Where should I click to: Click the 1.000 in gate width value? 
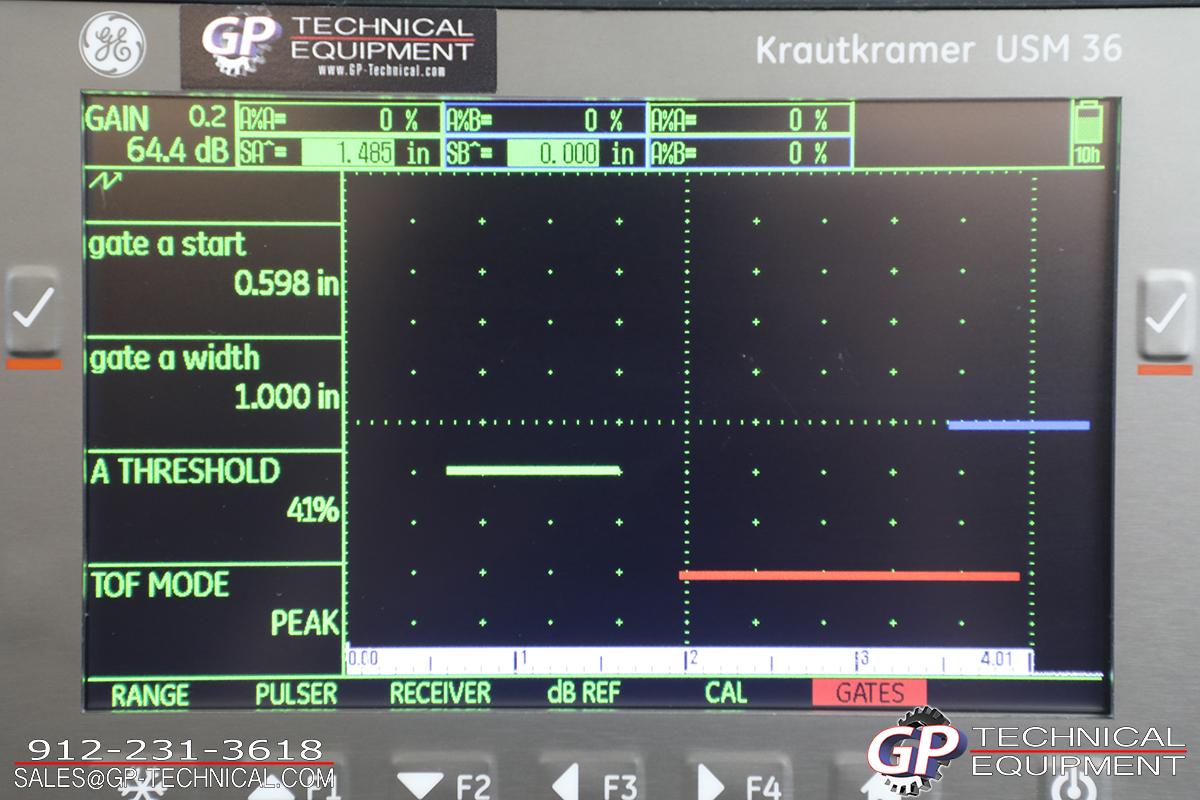coord(287,397)
